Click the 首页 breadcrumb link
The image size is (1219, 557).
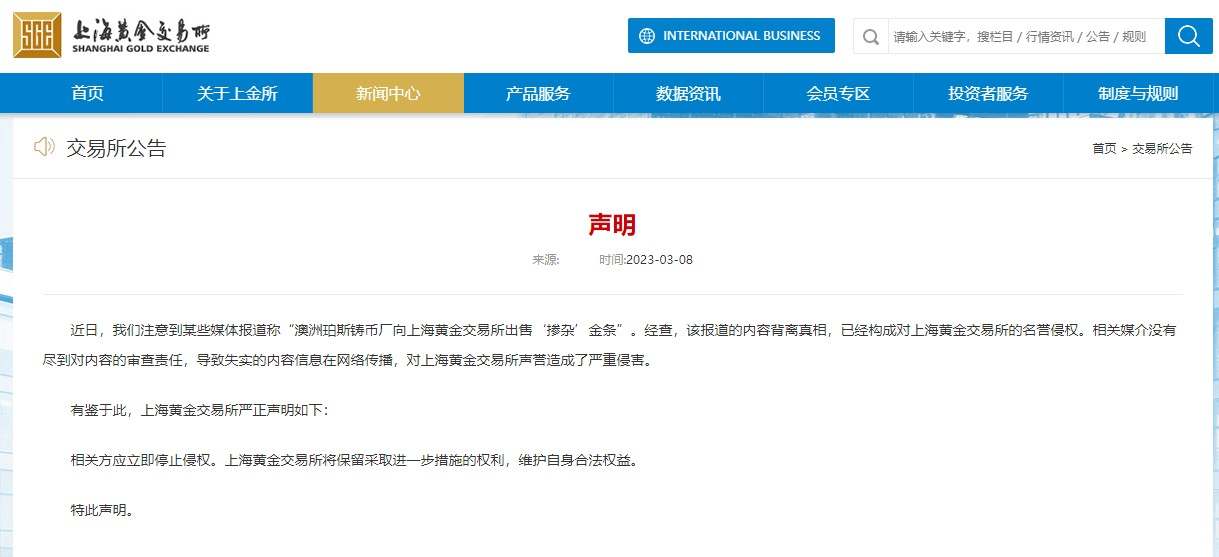(x=1104, y=149)
